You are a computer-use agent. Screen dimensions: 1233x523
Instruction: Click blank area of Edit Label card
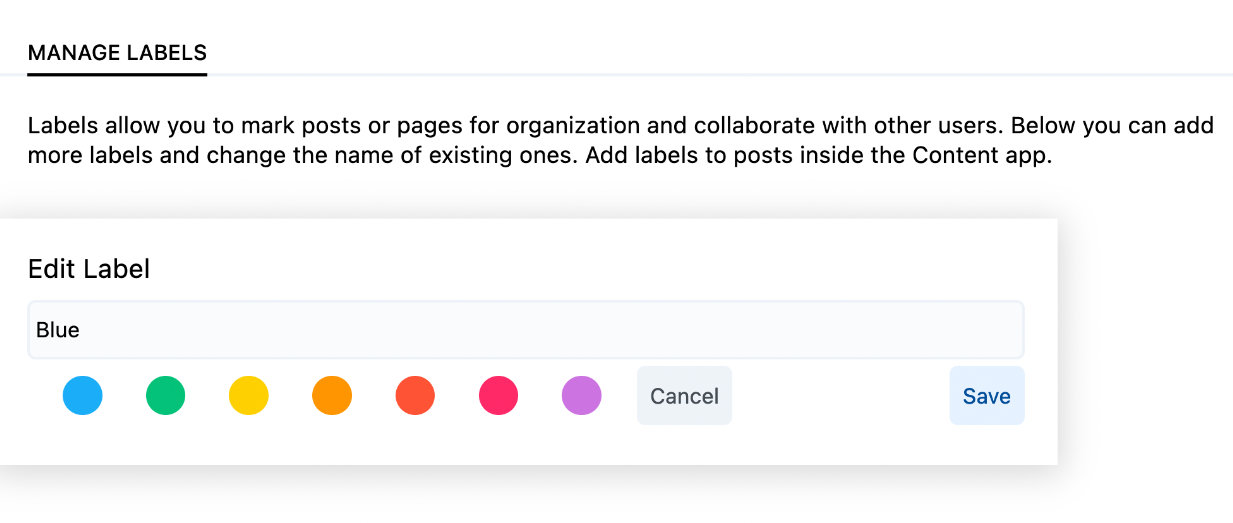point(600,266)
